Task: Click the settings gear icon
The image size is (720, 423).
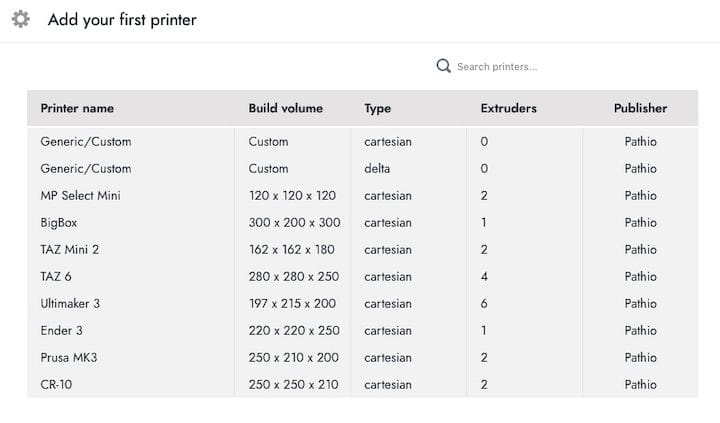Action: click(20, 19)
